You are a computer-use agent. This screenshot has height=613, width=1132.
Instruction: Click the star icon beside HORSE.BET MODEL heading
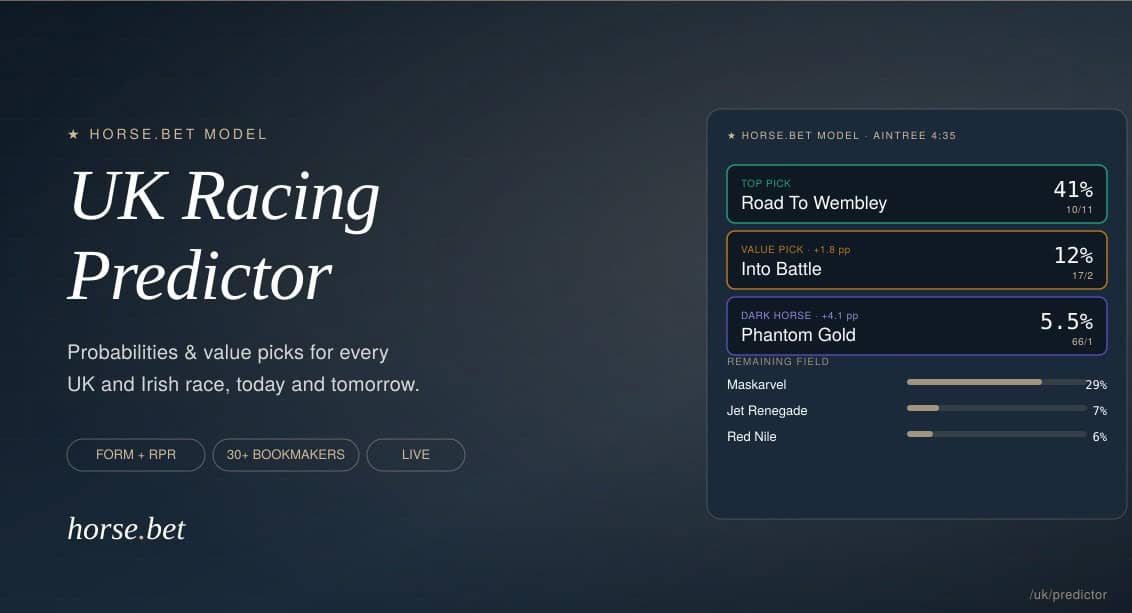tap(73, 134)
